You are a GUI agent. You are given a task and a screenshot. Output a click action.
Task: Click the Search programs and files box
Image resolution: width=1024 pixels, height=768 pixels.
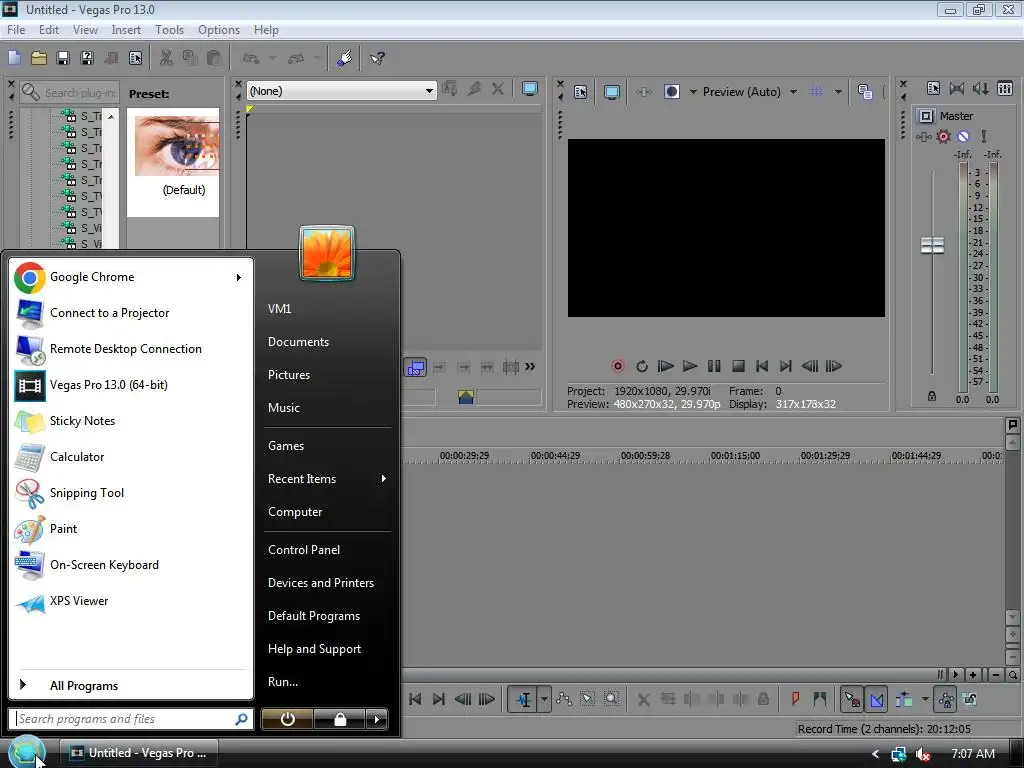(x=131, y=719)
